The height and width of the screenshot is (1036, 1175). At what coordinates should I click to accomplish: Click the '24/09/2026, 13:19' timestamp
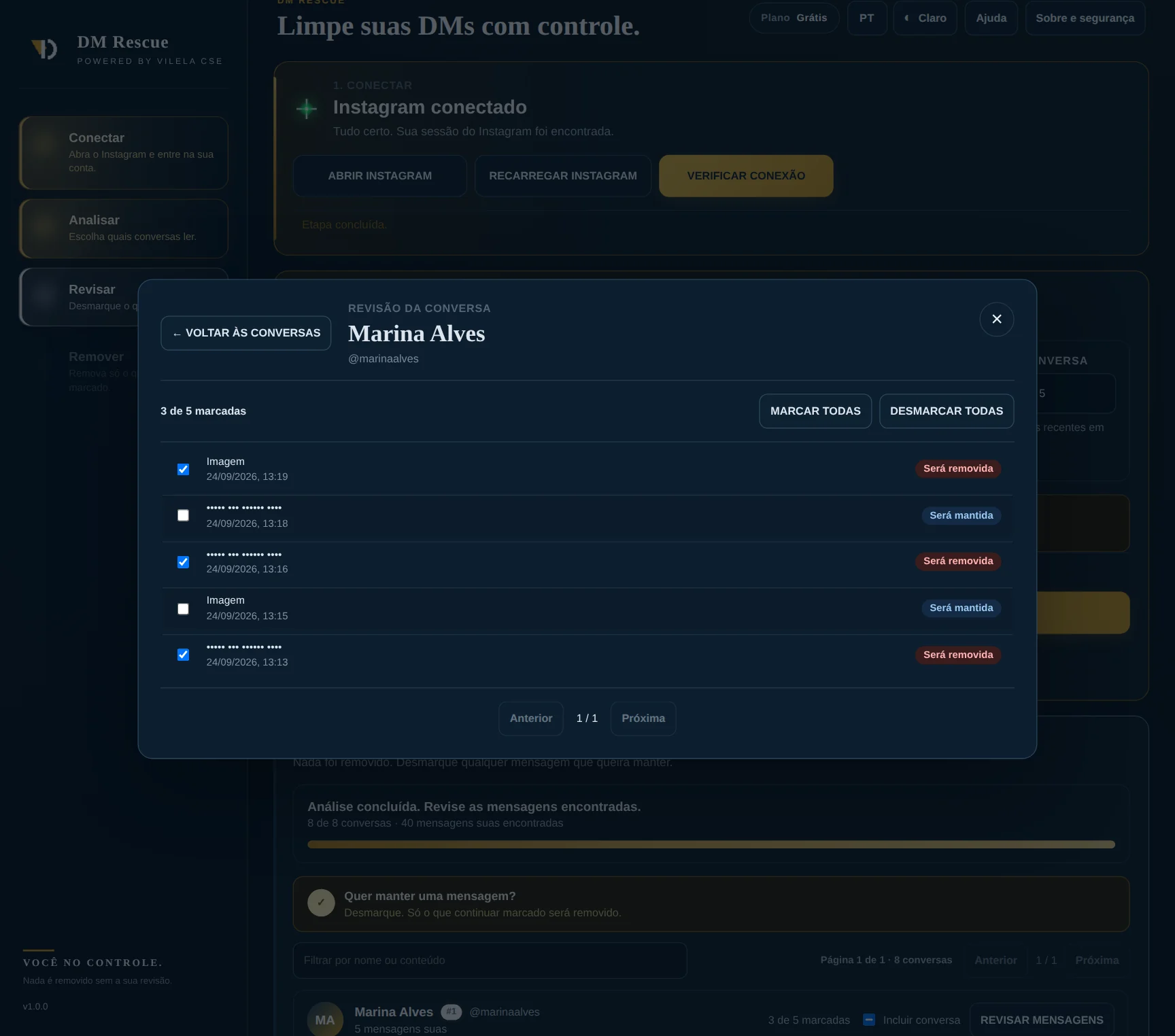click(x=247, y=477)
